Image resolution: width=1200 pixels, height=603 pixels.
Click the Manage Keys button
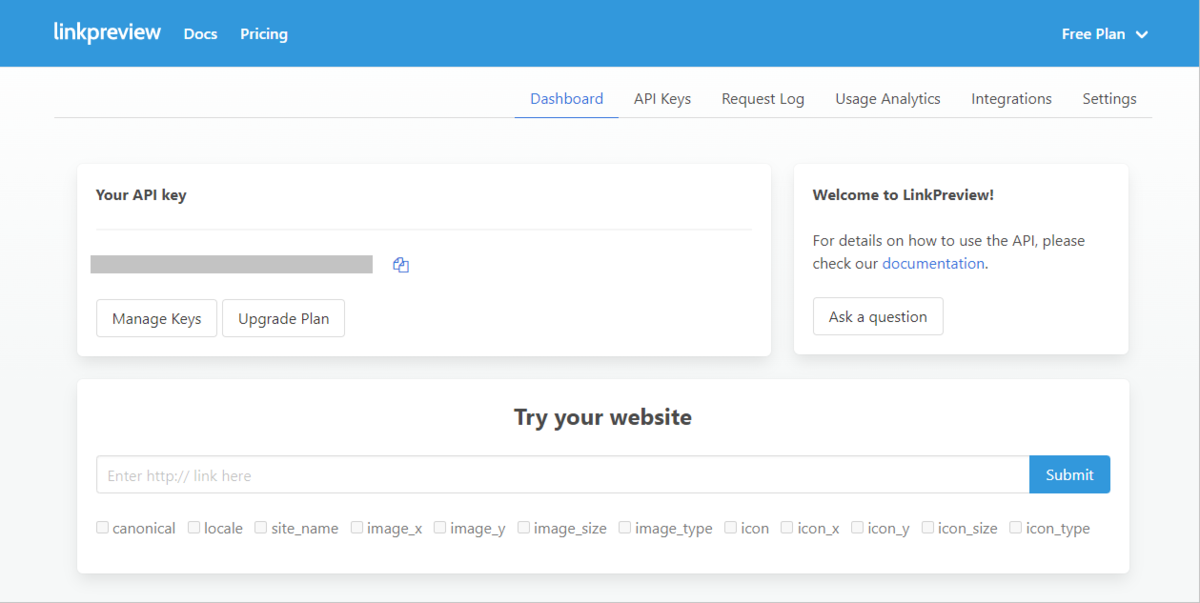click(x=157, y=318)
